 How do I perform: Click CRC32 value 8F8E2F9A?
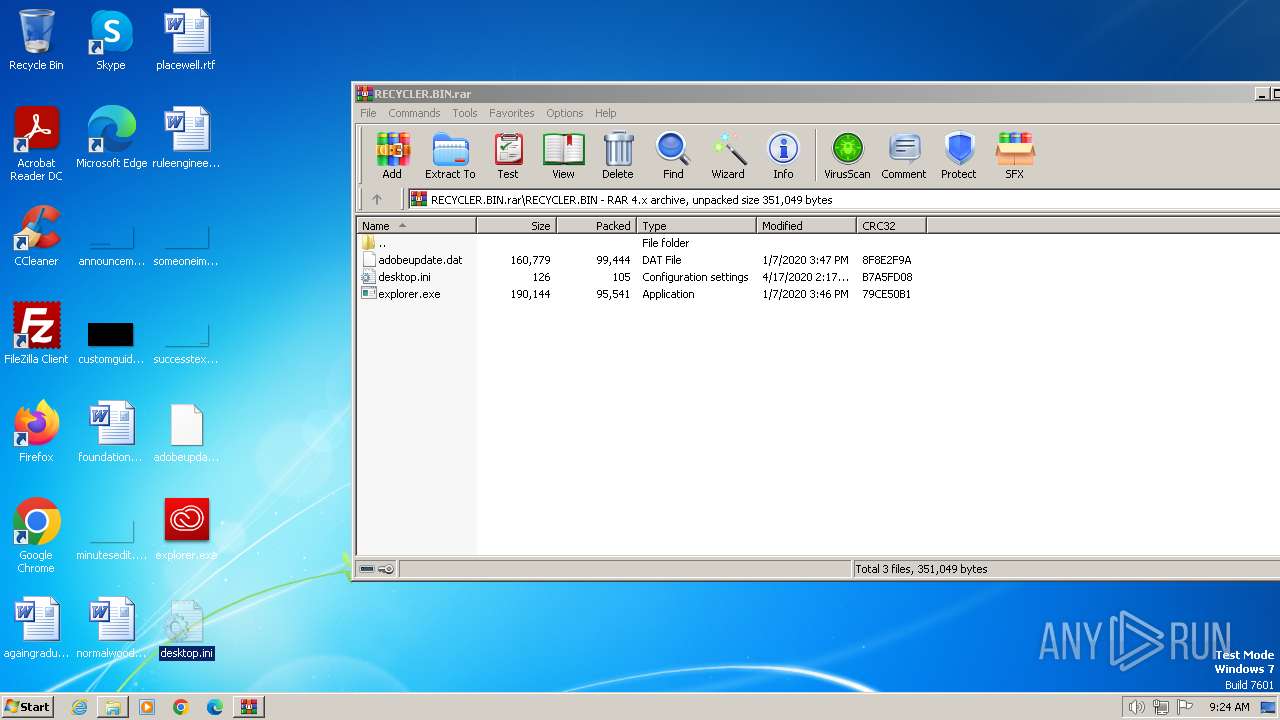[x=887, y=260]
